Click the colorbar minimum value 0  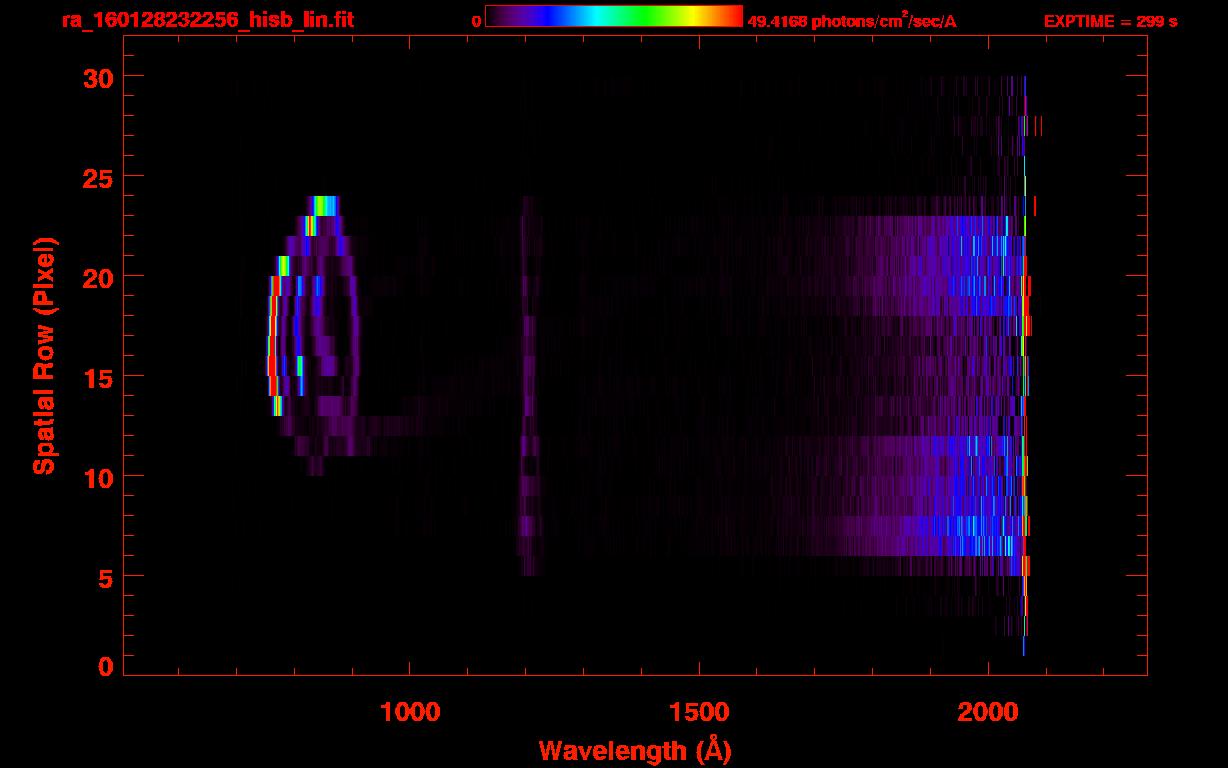tap(477, 21)
